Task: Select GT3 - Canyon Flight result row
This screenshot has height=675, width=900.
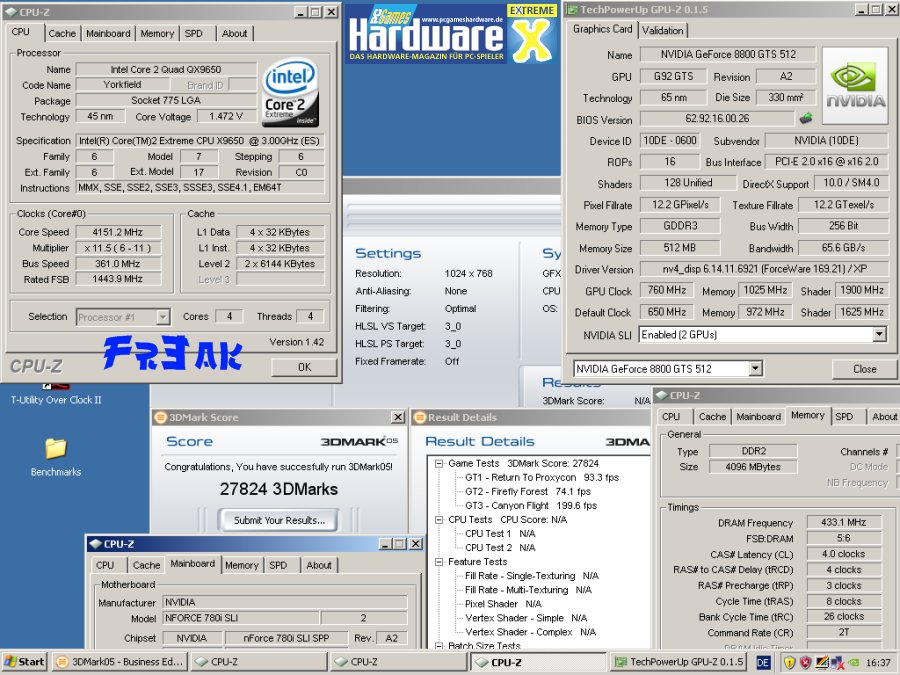Action: click(531, 506)
